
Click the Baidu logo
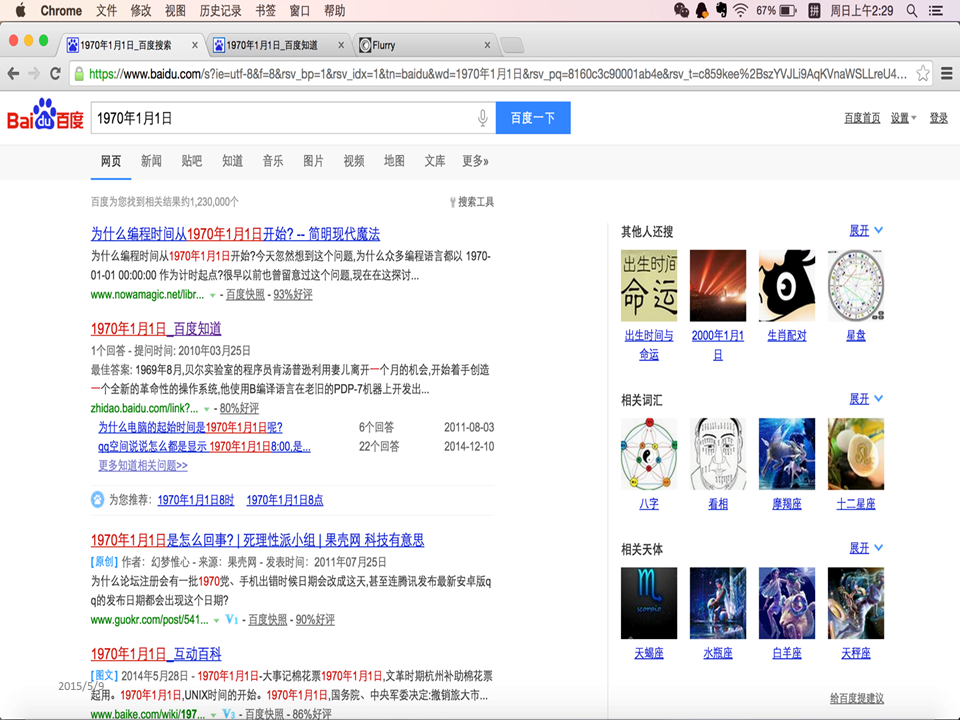pos(45,114)
